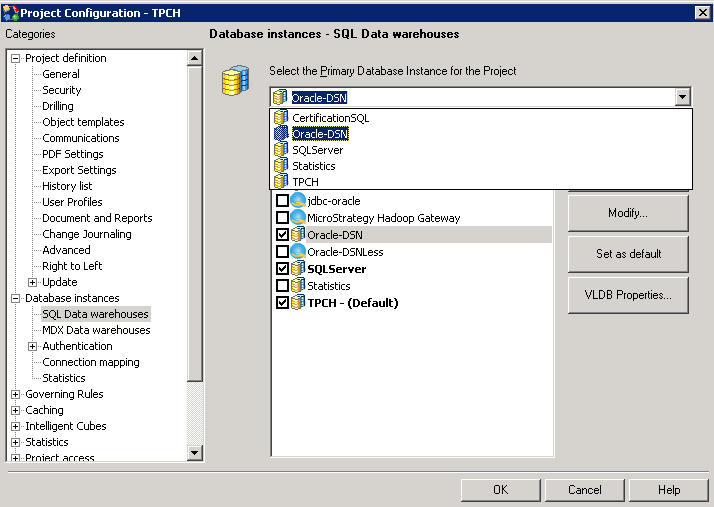Click the CertificationSQL database icon in dropdown

click(281, 118)
